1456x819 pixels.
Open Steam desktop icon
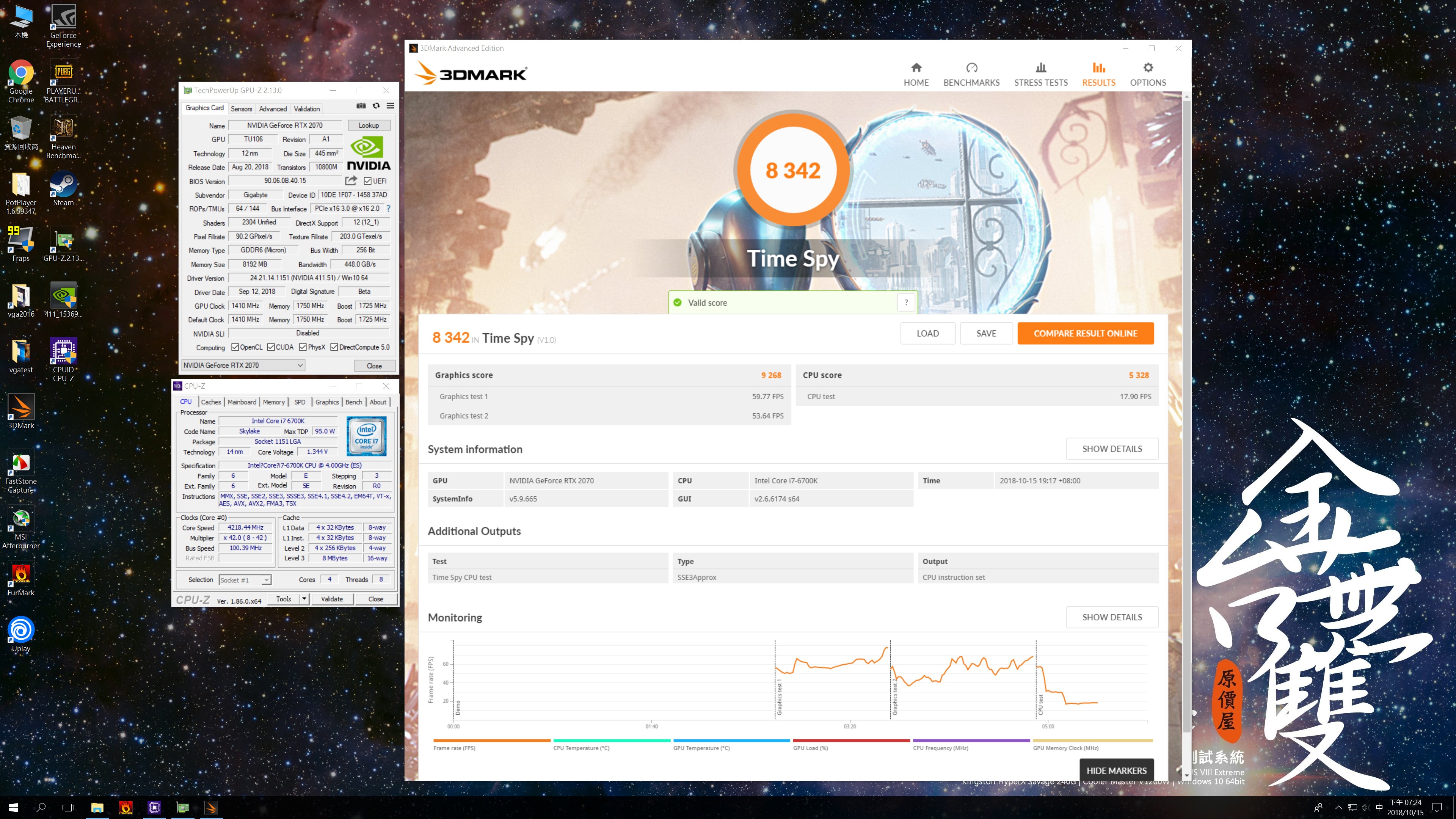coord(63,189)
